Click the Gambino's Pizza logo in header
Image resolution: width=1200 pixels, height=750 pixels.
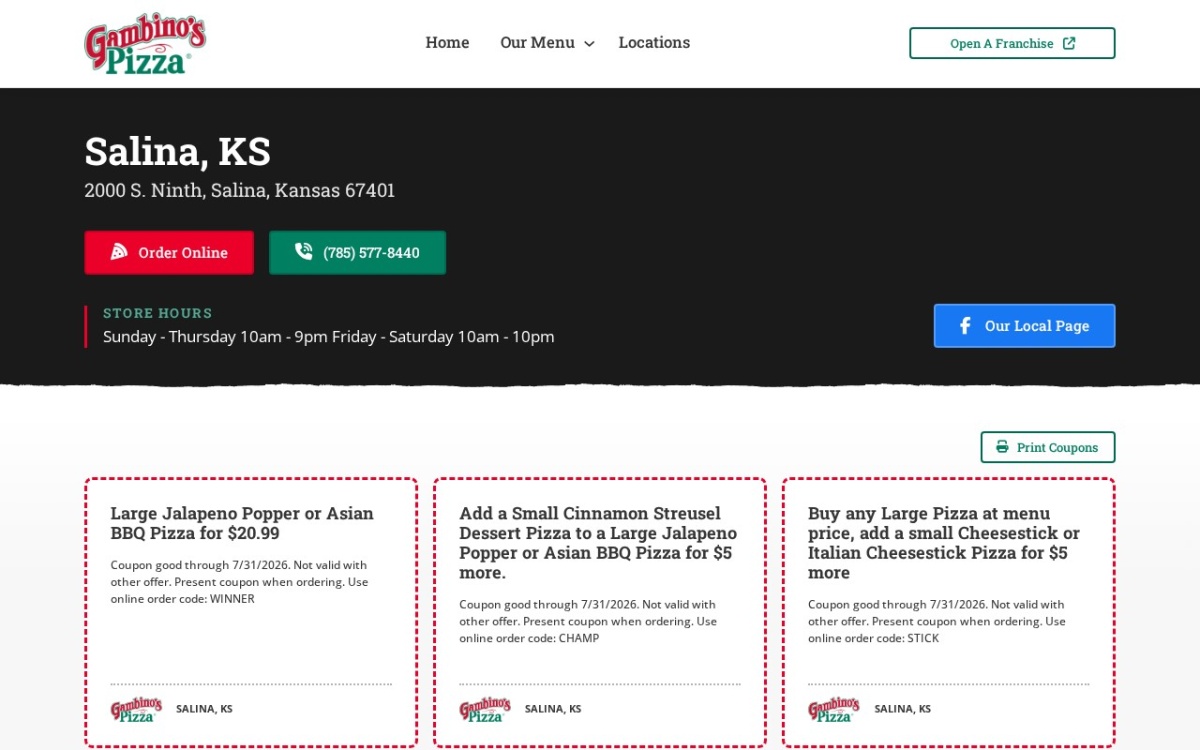145,44
